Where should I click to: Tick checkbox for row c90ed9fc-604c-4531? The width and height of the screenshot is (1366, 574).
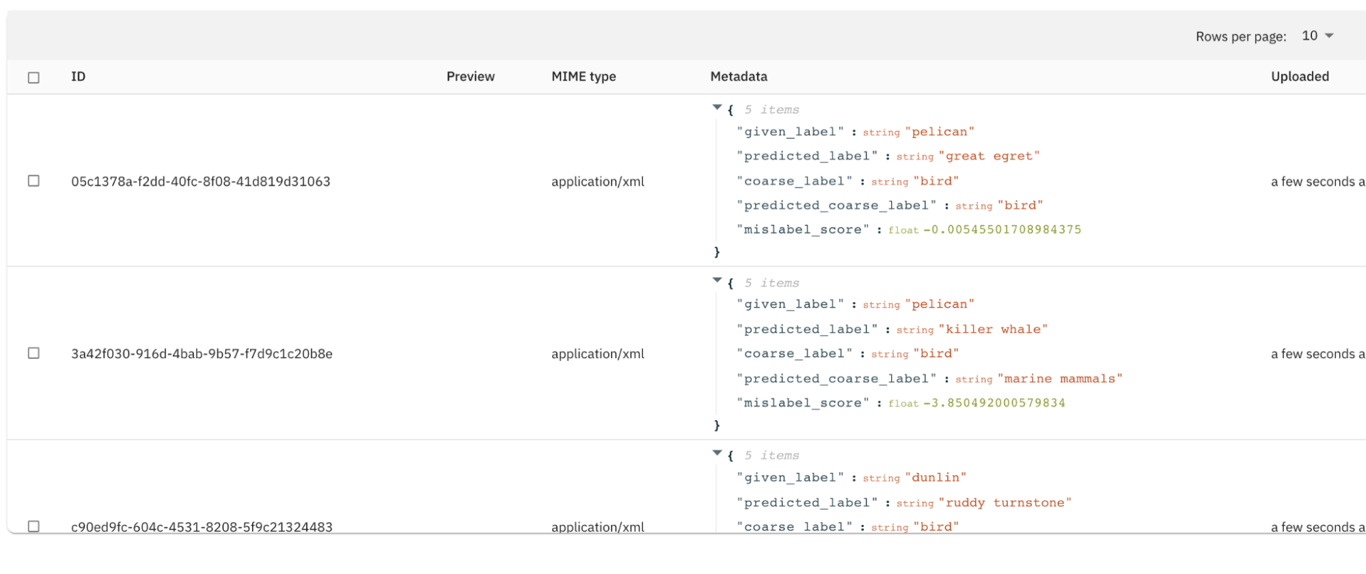[34, 526]
